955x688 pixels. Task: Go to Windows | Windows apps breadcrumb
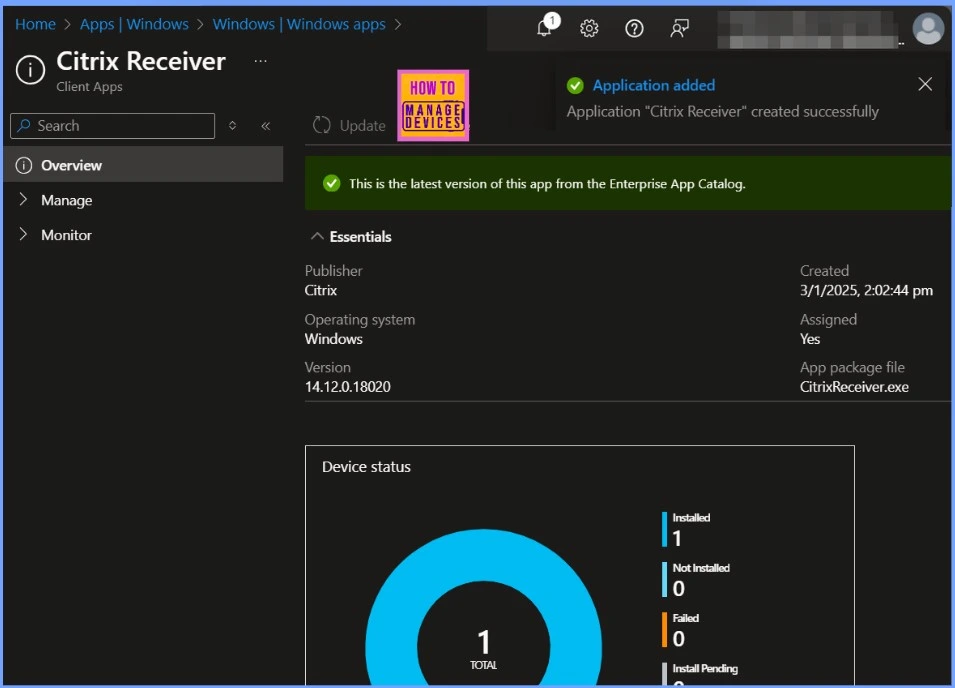(299, 24)
